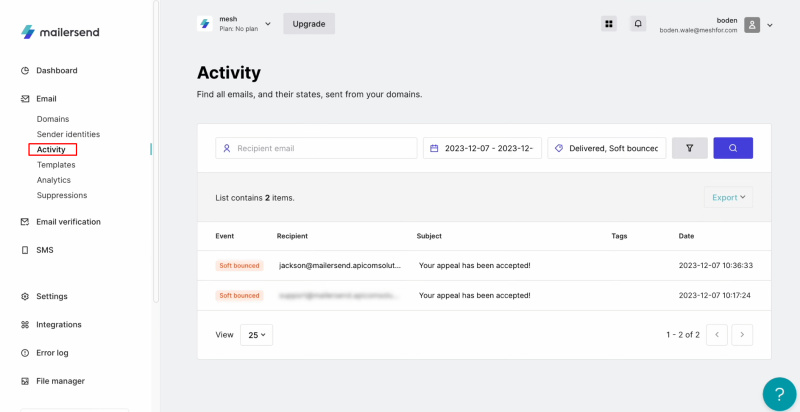Expand the Export dropdown
This screenshot has height=412, width=800.
tap(729, 197)
